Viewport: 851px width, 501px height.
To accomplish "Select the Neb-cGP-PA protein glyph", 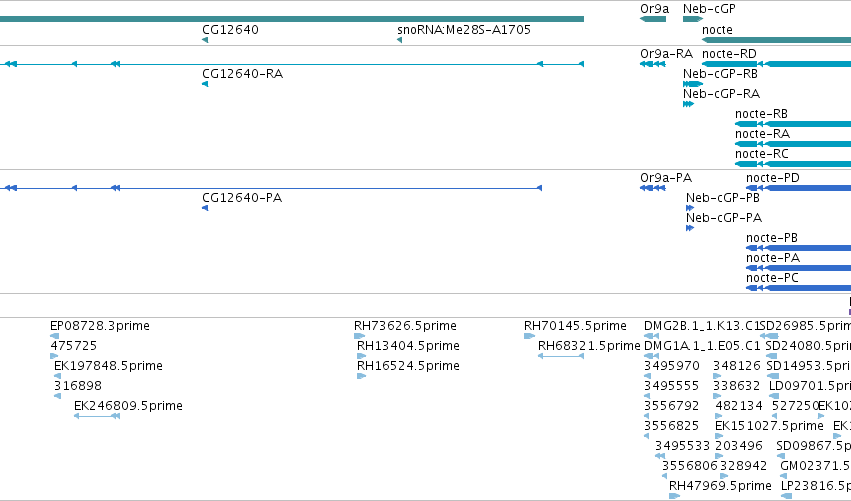I will pyautogui.click(x=690, y=228).
